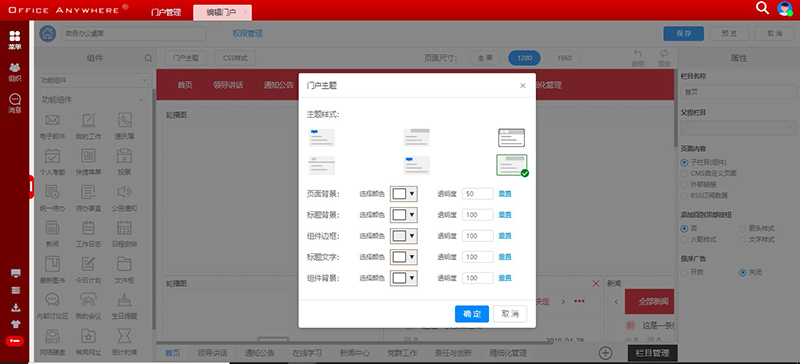
Task: Open the 菜单 icon in left sidebar
Action: tap(15, 40)
